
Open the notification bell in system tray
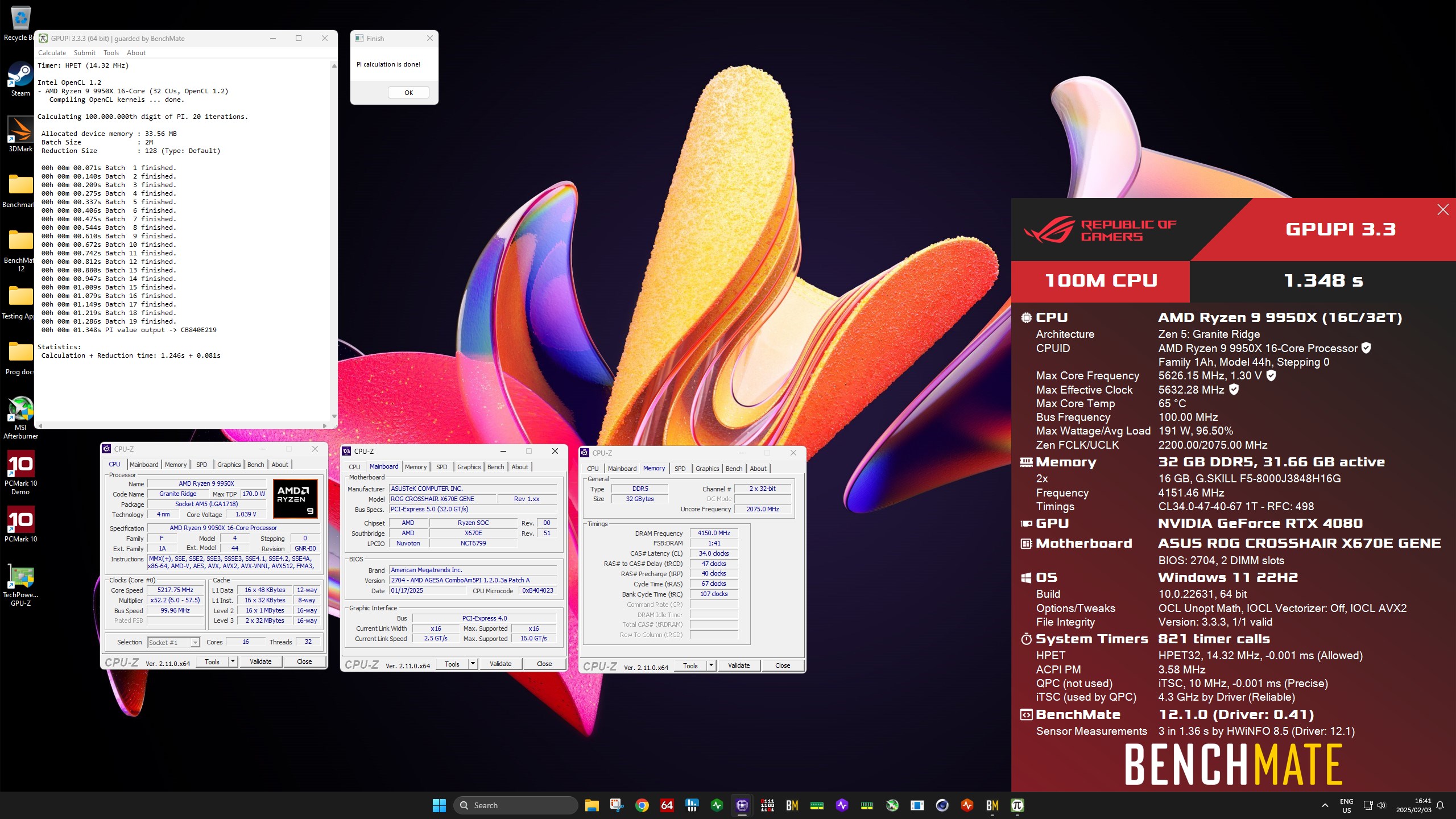(1440, 805)
